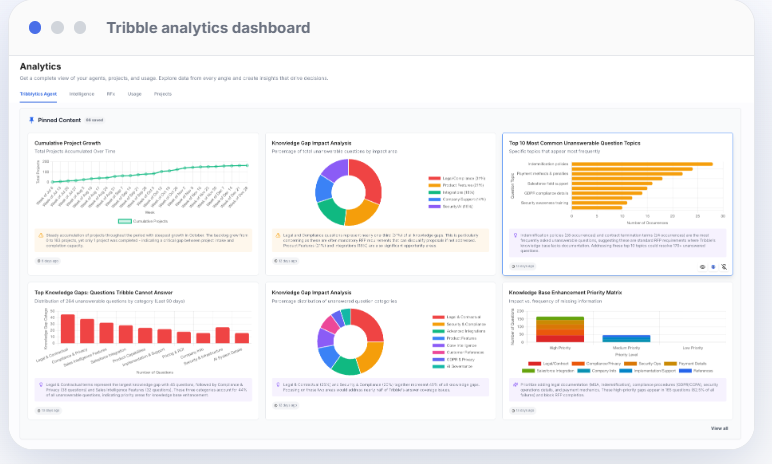Click the Medium Priority blue bar

click(626, 338)
